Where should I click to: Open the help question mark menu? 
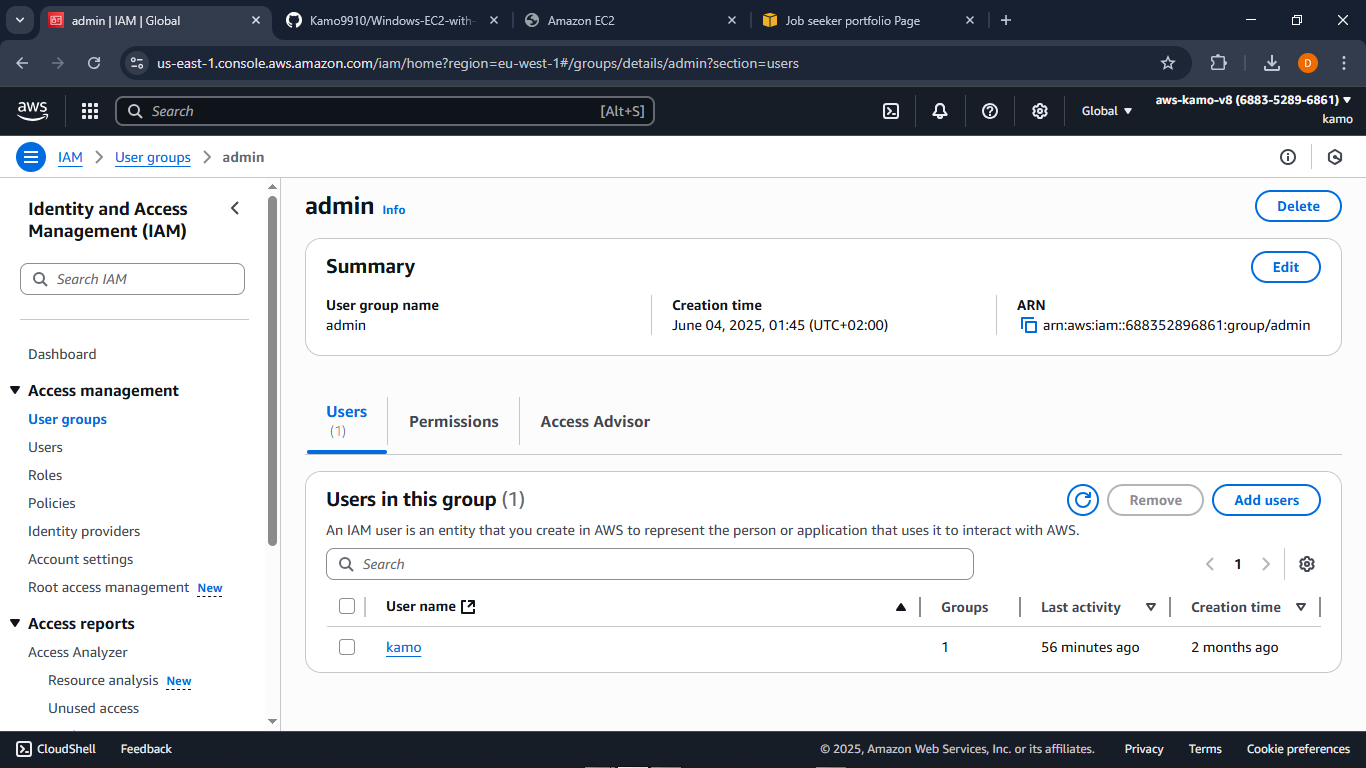pyautogui.click(x=990, y=111)
